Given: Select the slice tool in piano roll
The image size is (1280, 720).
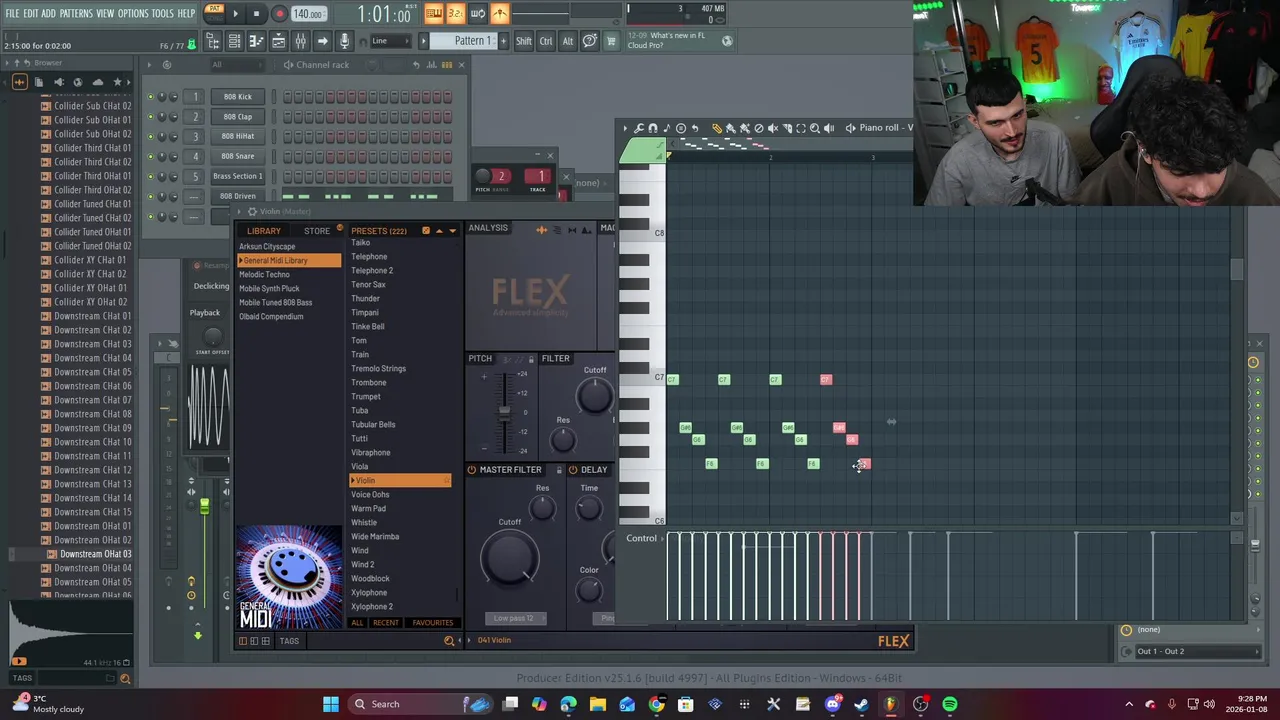Looking at the screenshot, I should (787, 128).
